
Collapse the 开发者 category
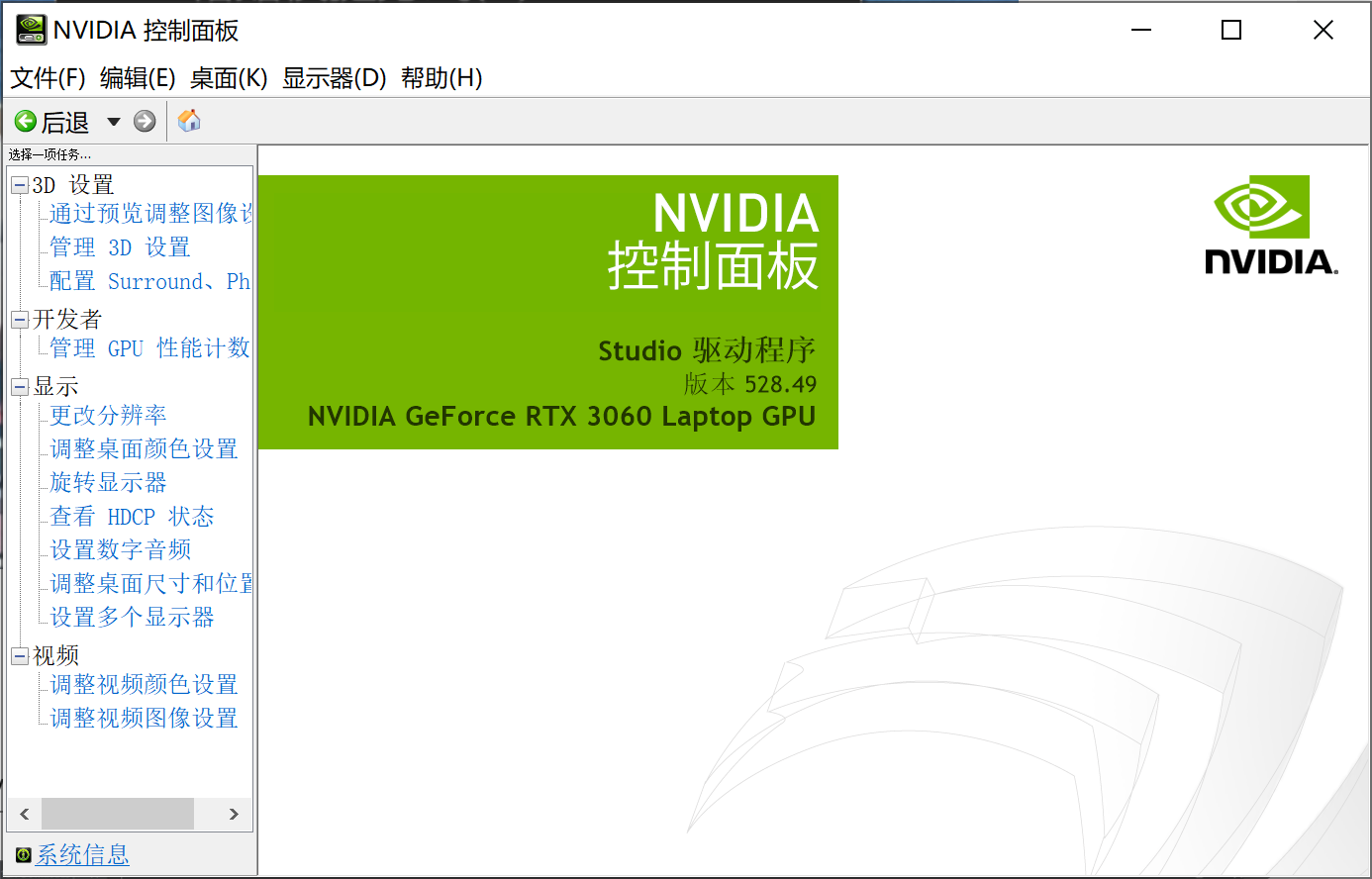(20, 319)
